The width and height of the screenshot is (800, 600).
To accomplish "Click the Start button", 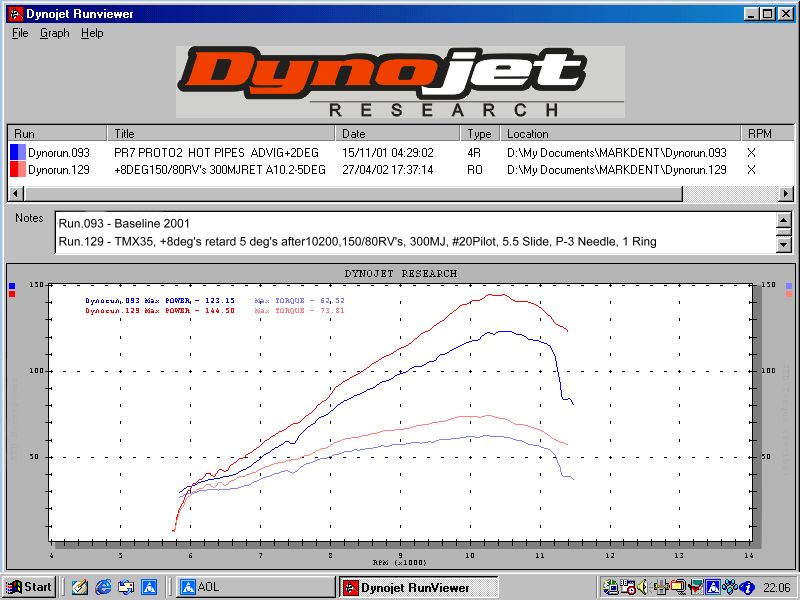I will point(28,587).
